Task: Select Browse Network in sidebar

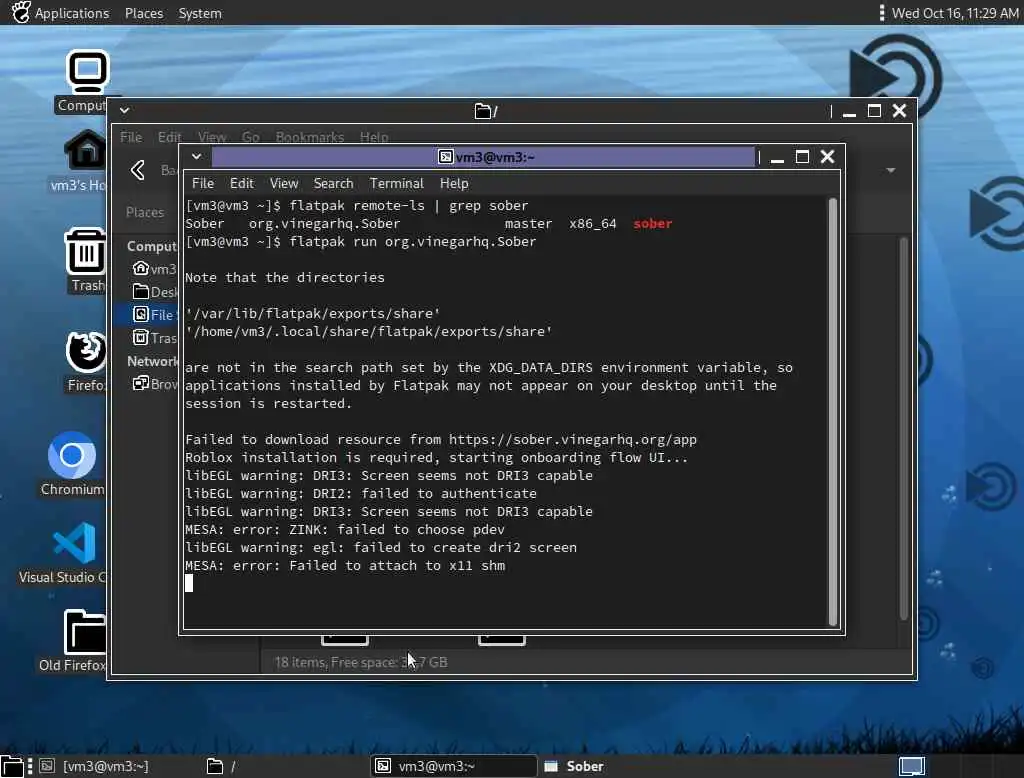Action: coord(155,383)
